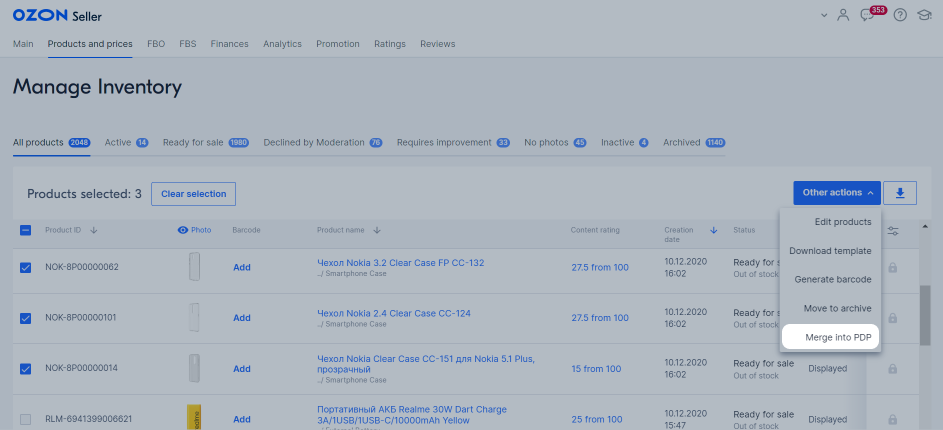Open the help question mark icon
This screenshot has height=430, width=943.
pyautogui.click(x=900, y=15)
